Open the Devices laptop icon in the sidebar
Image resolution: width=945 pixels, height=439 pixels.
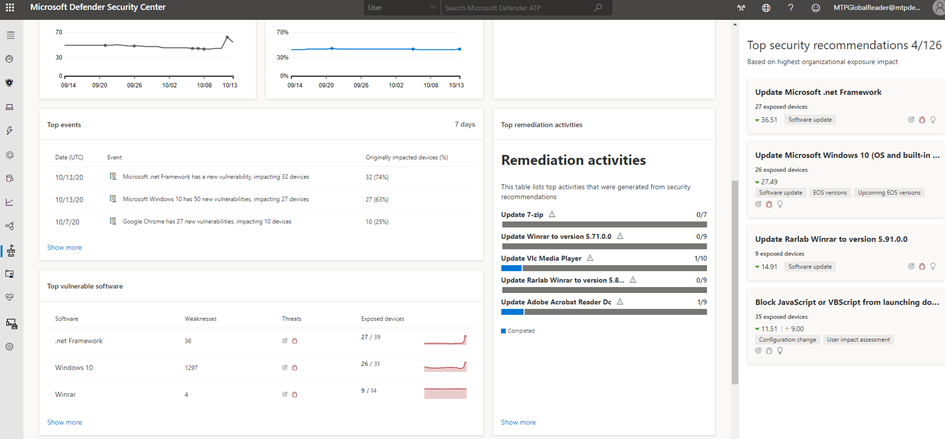point(10,107)
